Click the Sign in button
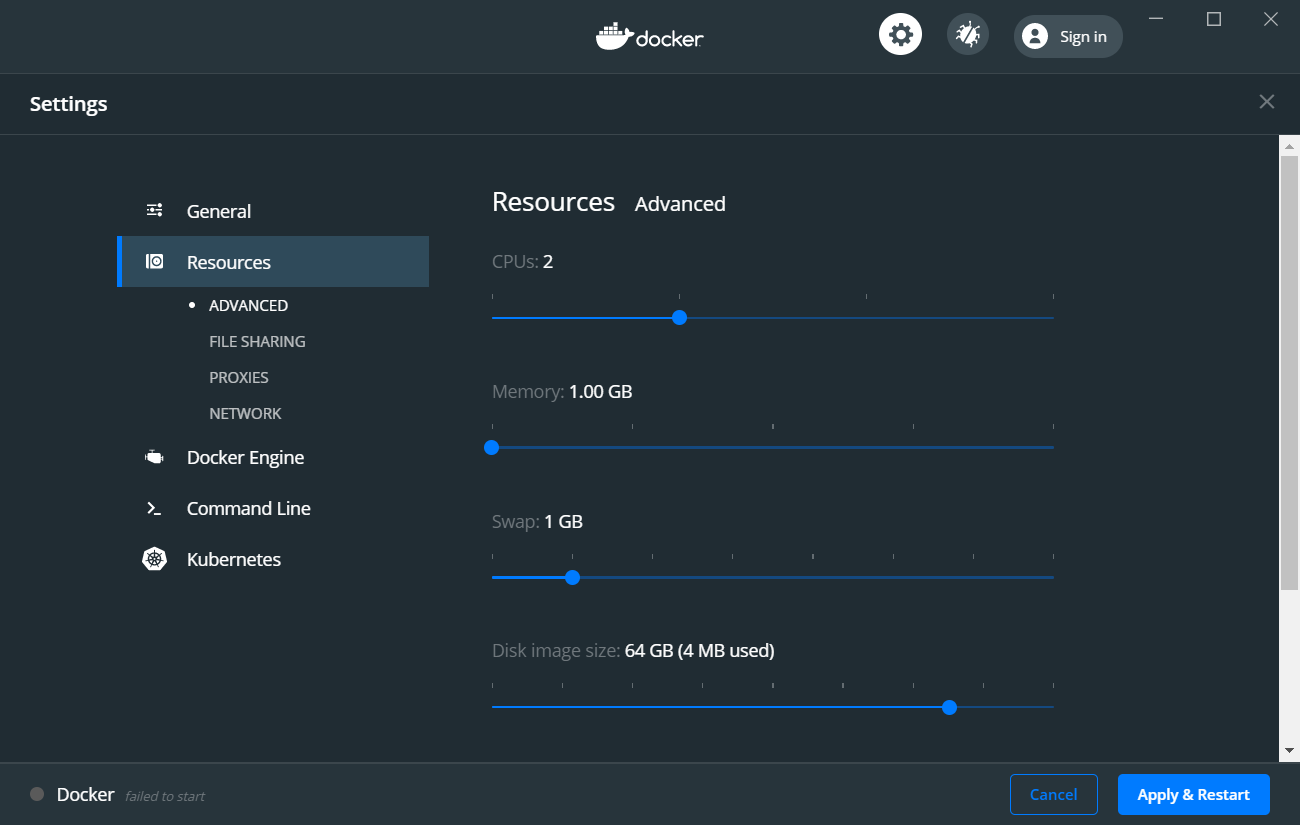 [x=1068, y=37]
